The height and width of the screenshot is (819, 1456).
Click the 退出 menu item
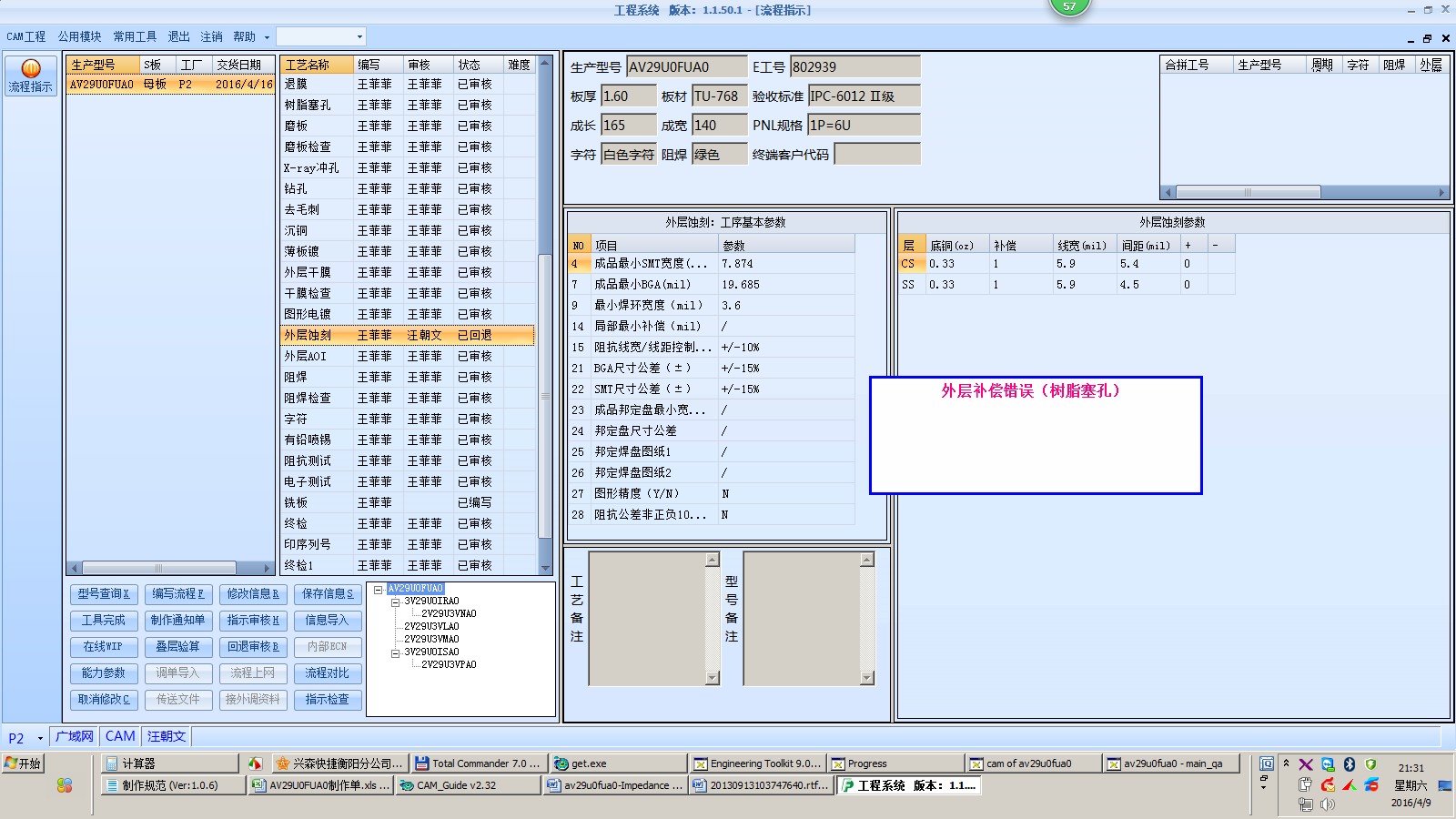178,36
